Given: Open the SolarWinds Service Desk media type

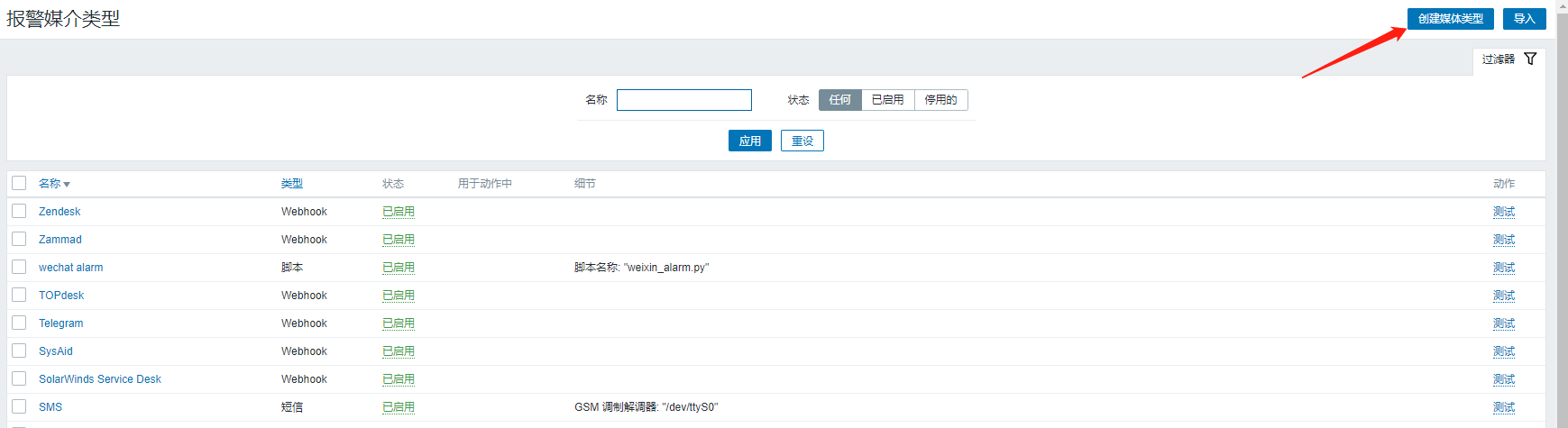Looking at the screenshot, I should click(x=100, y=379).
